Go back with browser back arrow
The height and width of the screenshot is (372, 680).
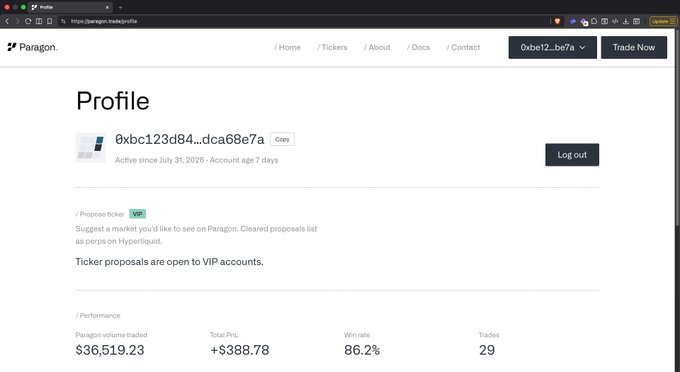pyautogui.click(x=7, y=21)
